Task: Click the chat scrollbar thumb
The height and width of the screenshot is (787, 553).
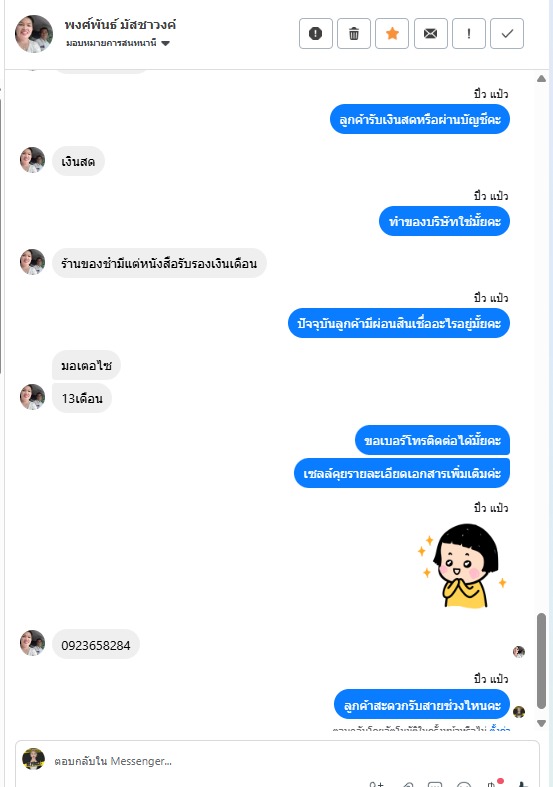Action: 541,661
